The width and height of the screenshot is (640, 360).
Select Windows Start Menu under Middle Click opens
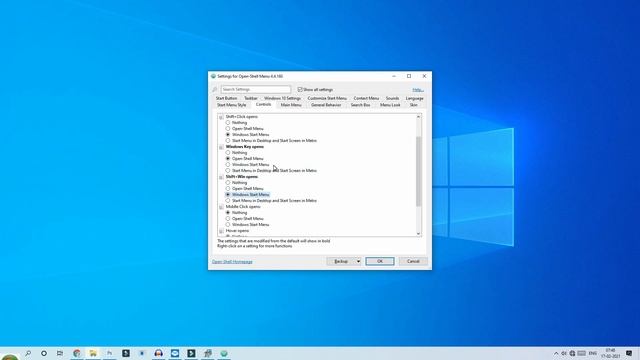pos(228,224)
